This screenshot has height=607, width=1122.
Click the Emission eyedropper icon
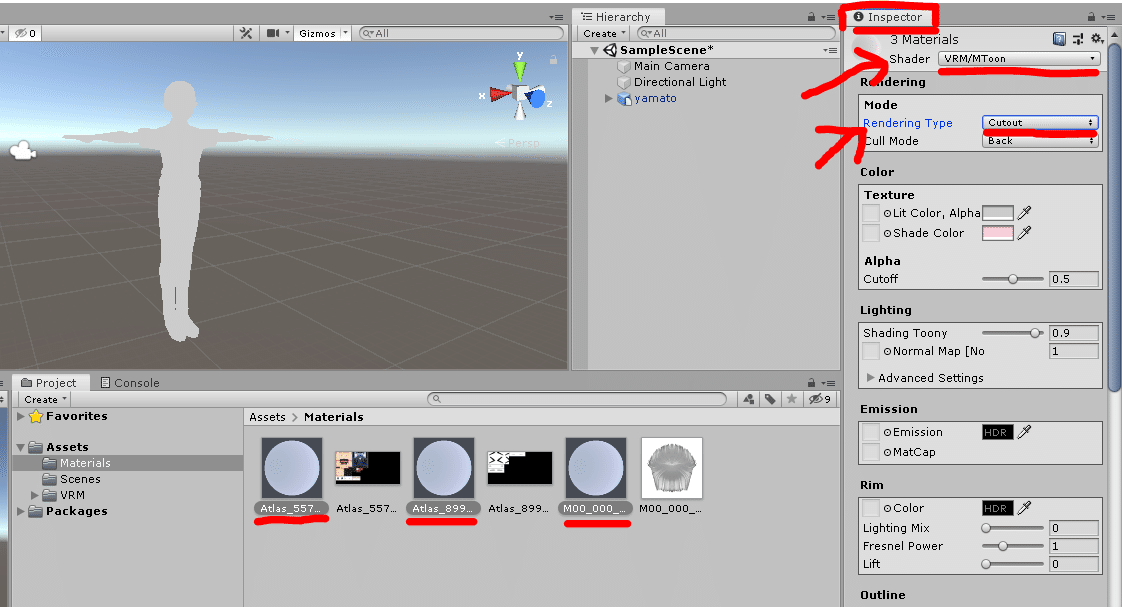pos(1025,432)
